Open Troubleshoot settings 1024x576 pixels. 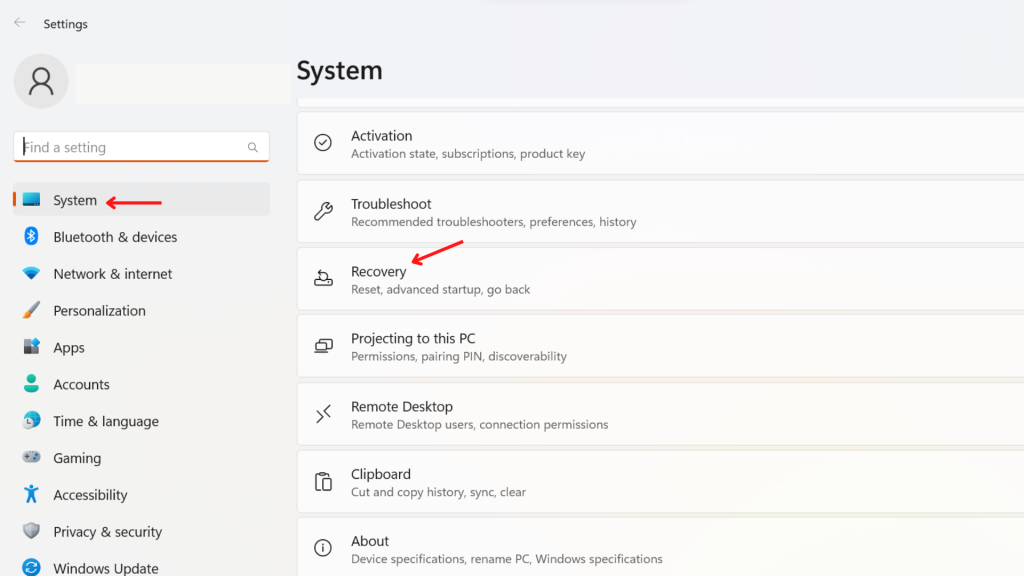click(x=660, y=211)
